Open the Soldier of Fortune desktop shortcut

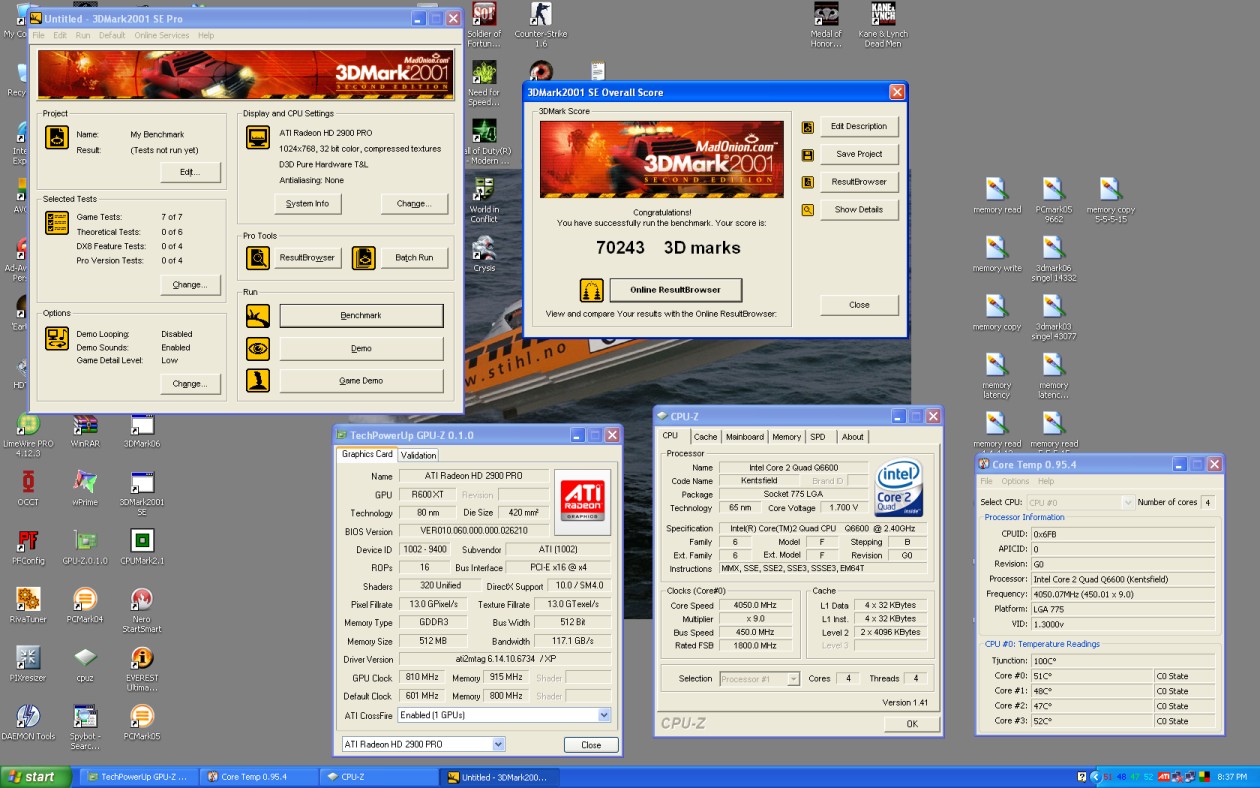(x=484, y=25)
